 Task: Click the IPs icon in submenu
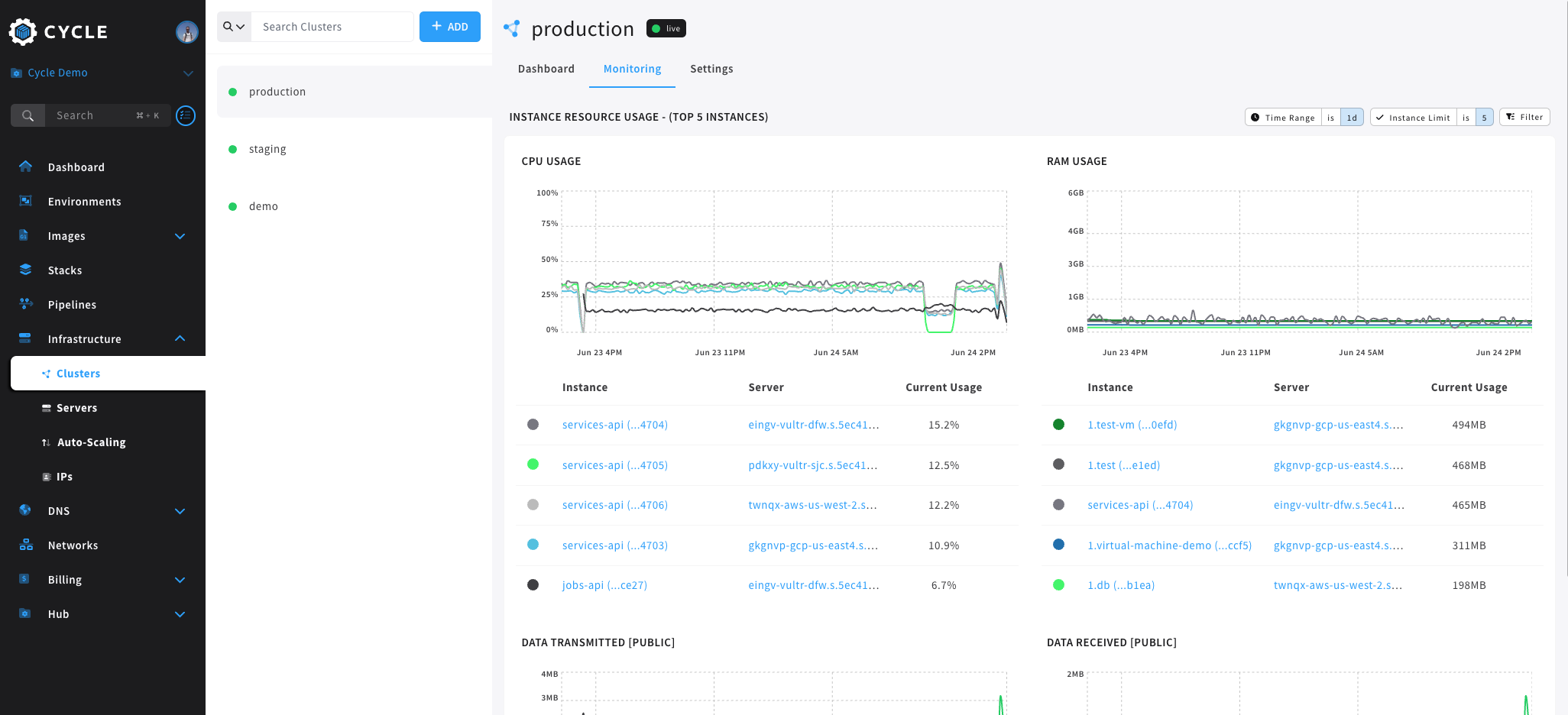tap(47, 477)
